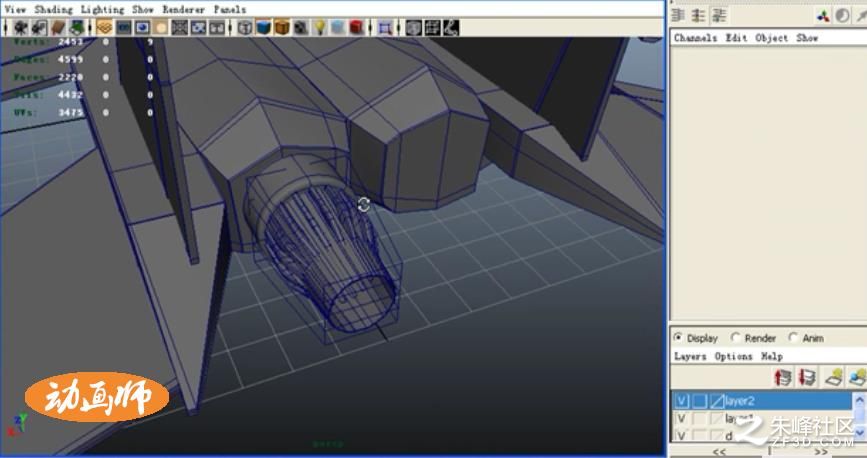The height and width of the screenshot is (458, 867).
Task: Click the colored axis manipulator icon top-right
Action: (823, 15)
